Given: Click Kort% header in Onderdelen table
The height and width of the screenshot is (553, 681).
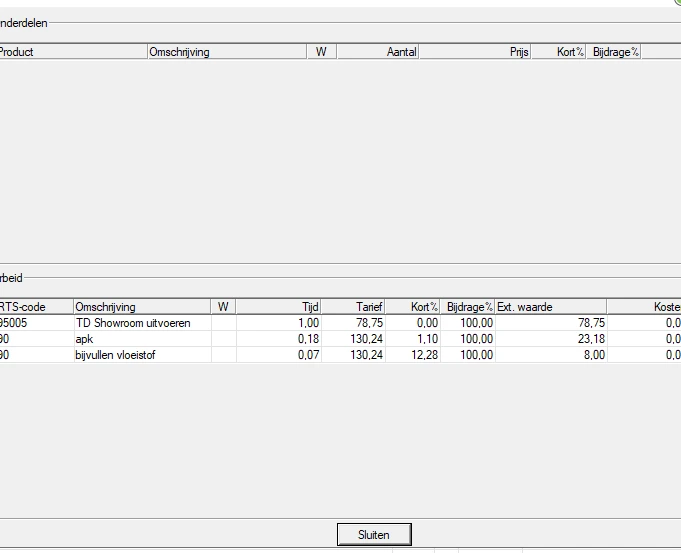Looking at the screenshot, I should 559,52.
